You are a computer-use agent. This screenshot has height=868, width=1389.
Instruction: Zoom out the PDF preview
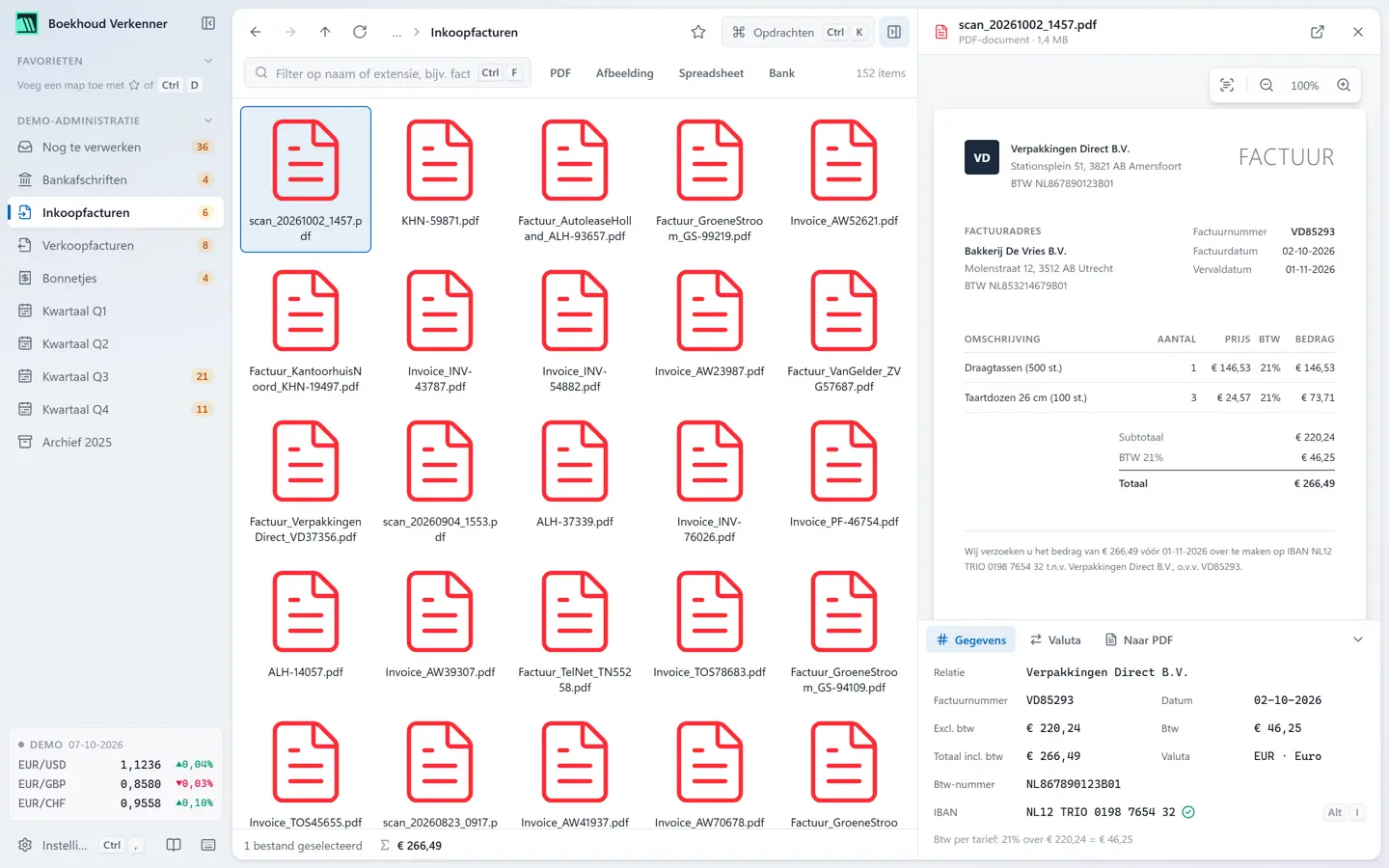pyautogui.click(x=1266, y=85)
